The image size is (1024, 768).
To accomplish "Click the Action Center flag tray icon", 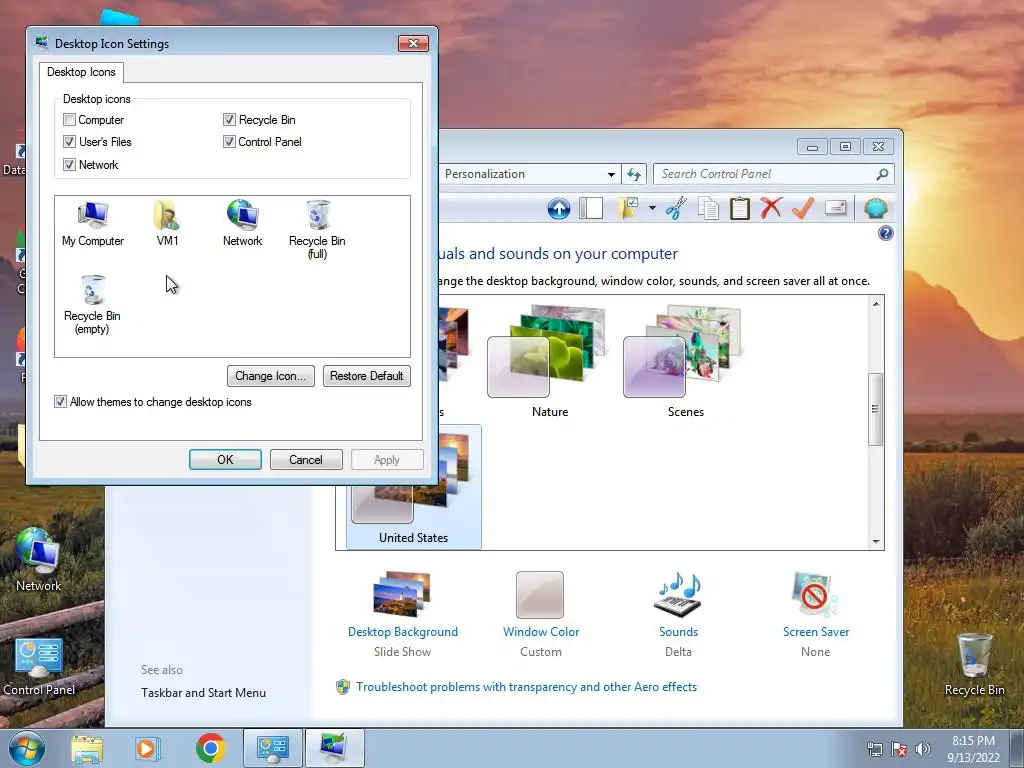I will [899, 748].
